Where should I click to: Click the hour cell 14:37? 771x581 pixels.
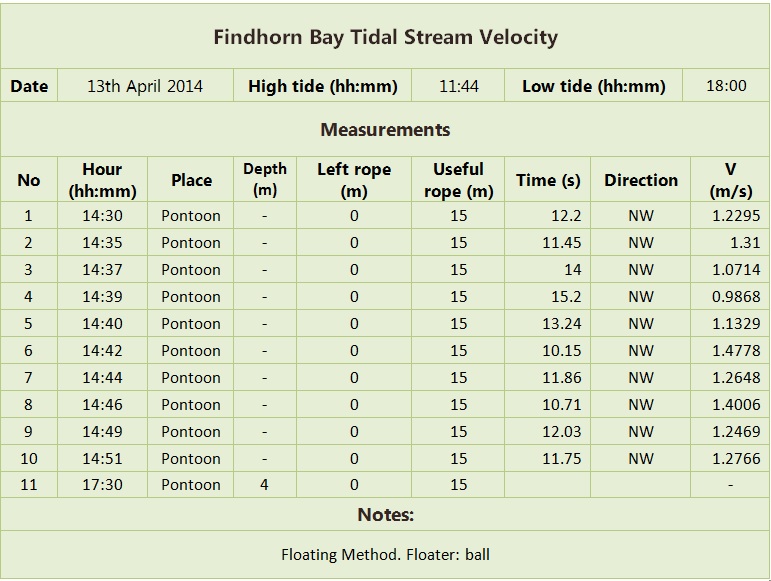pos(102,270)
